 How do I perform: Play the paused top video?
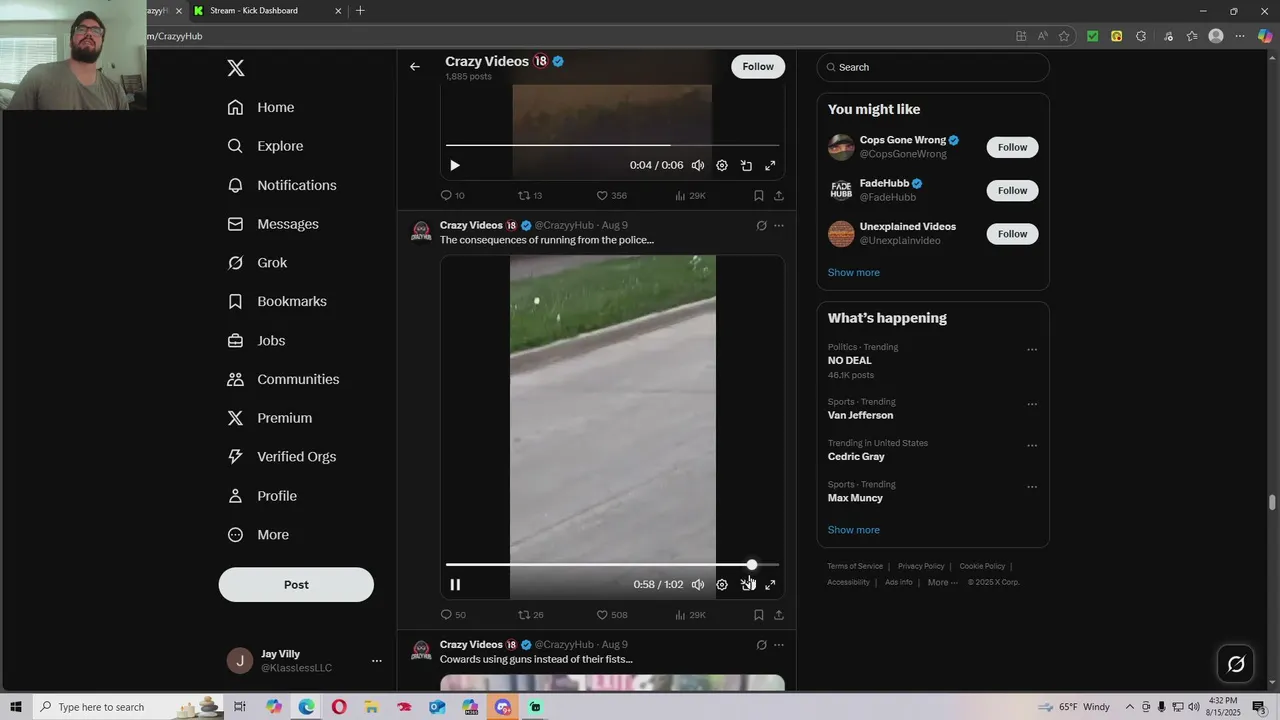point(455,166)
